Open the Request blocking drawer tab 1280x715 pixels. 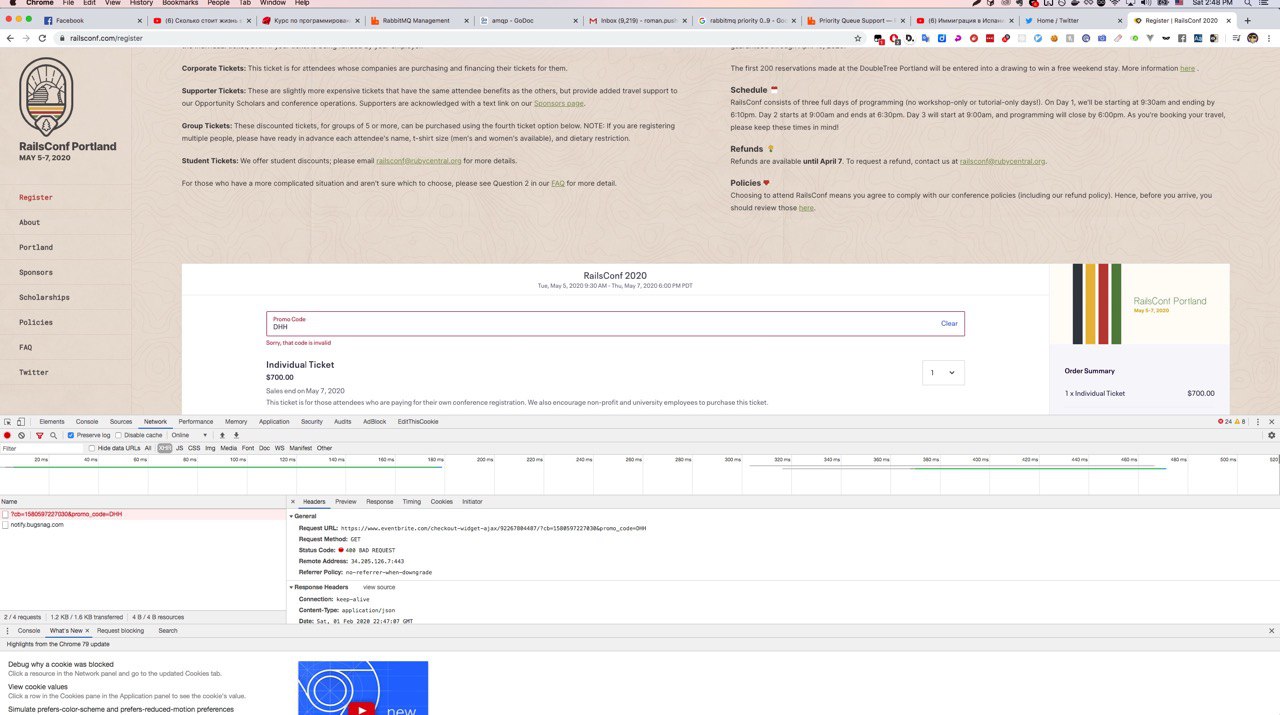click(120, 631)
